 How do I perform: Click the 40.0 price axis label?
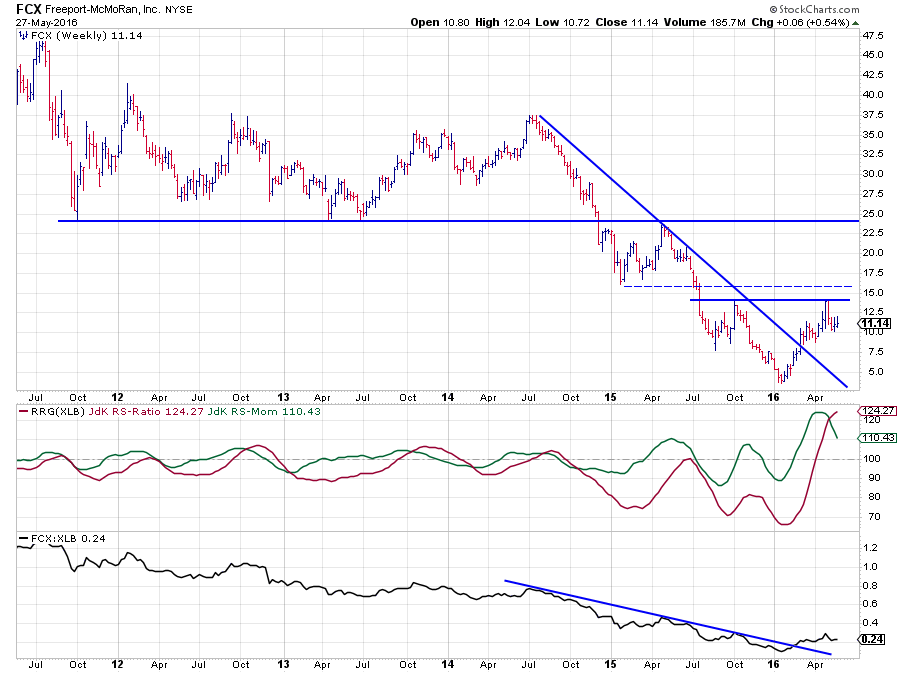click(x=873, y=95)
